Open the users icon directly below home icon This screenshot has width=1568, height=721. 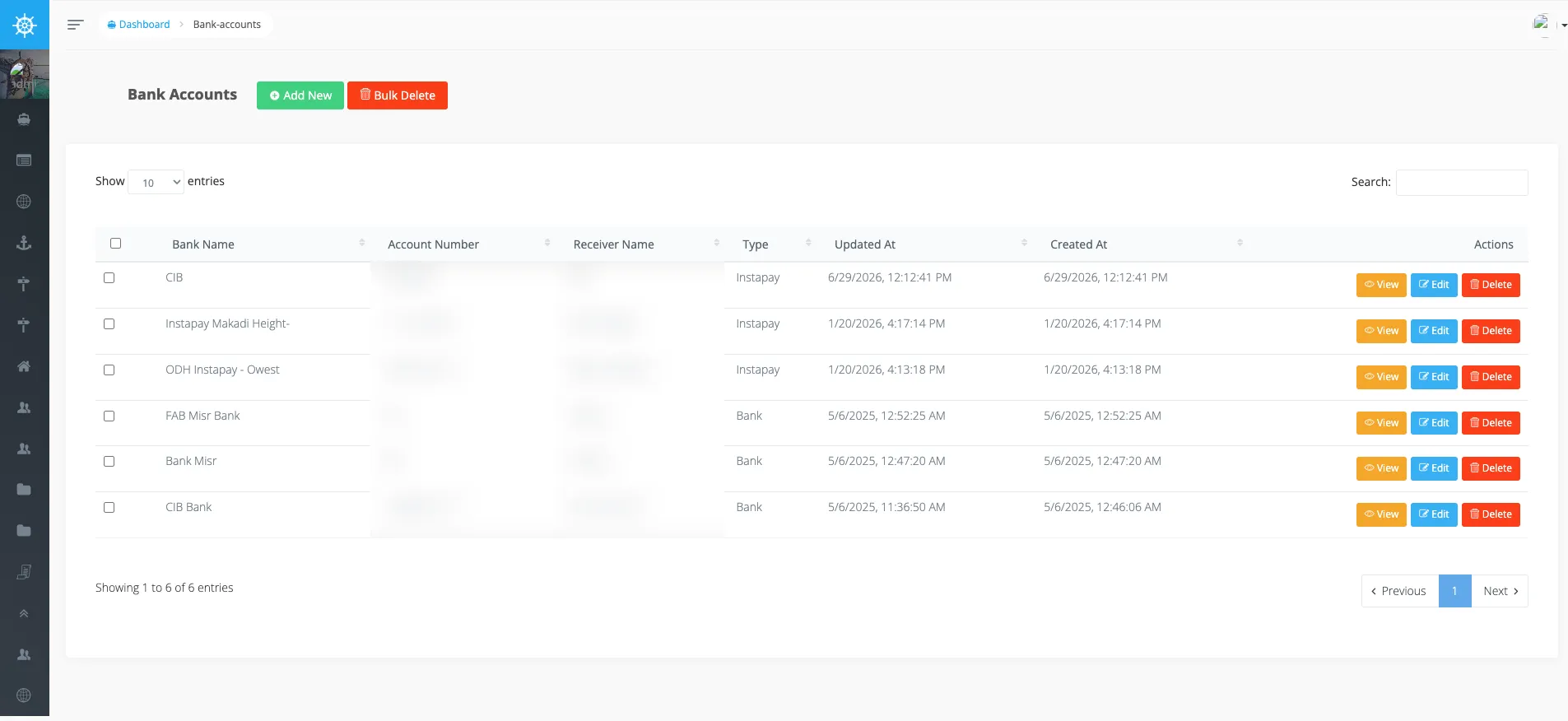pyautogui.click(x=24, y=407)
